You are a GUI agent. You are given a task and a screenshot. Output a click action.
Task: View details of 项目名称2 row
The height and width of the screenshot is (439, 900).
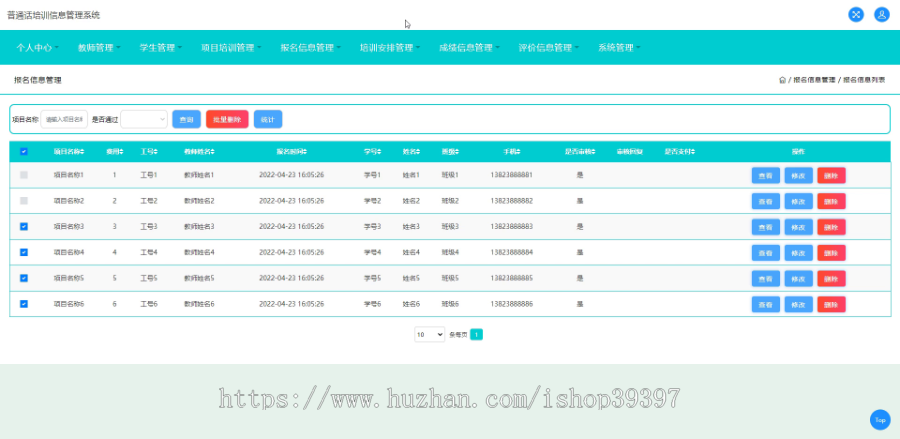click(x=766, y=201)
